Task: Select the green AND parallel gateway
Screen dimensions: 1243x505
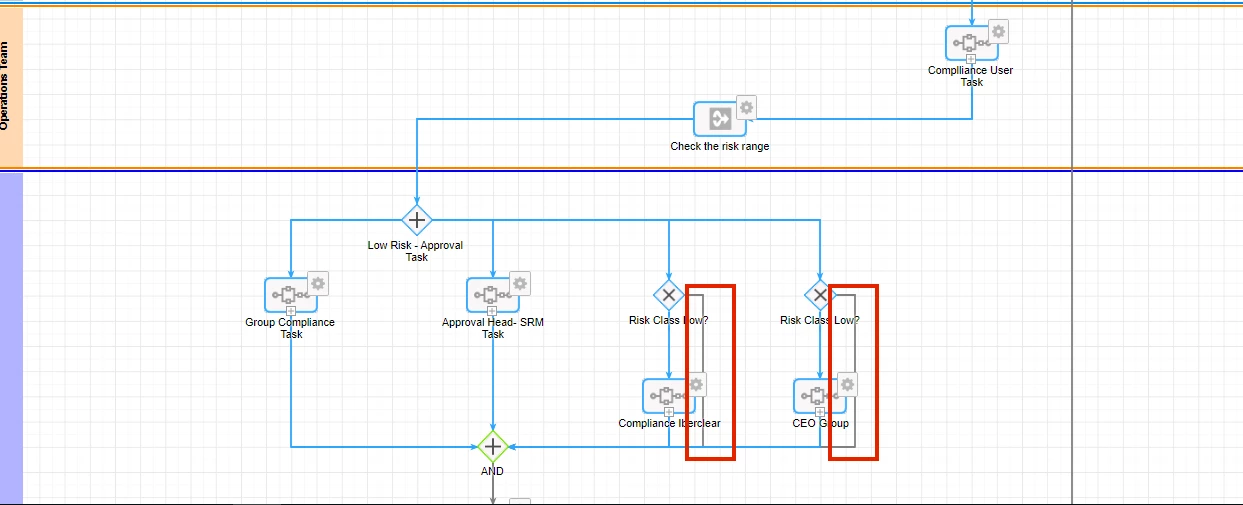Action: pyautogui.click(x=493, y=446)
